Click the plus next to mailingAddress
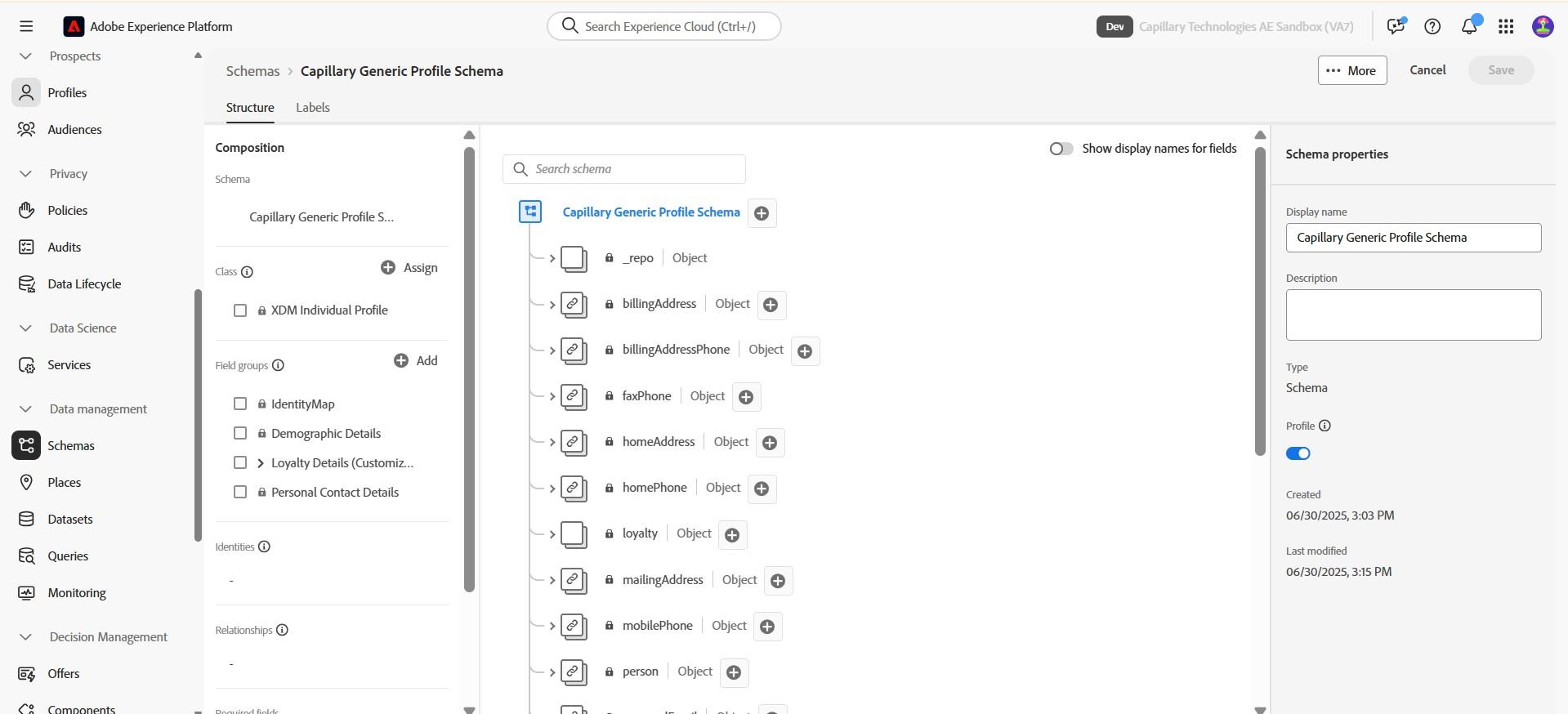The height and width of the screenshot is (714, 1568). (778, 581)
